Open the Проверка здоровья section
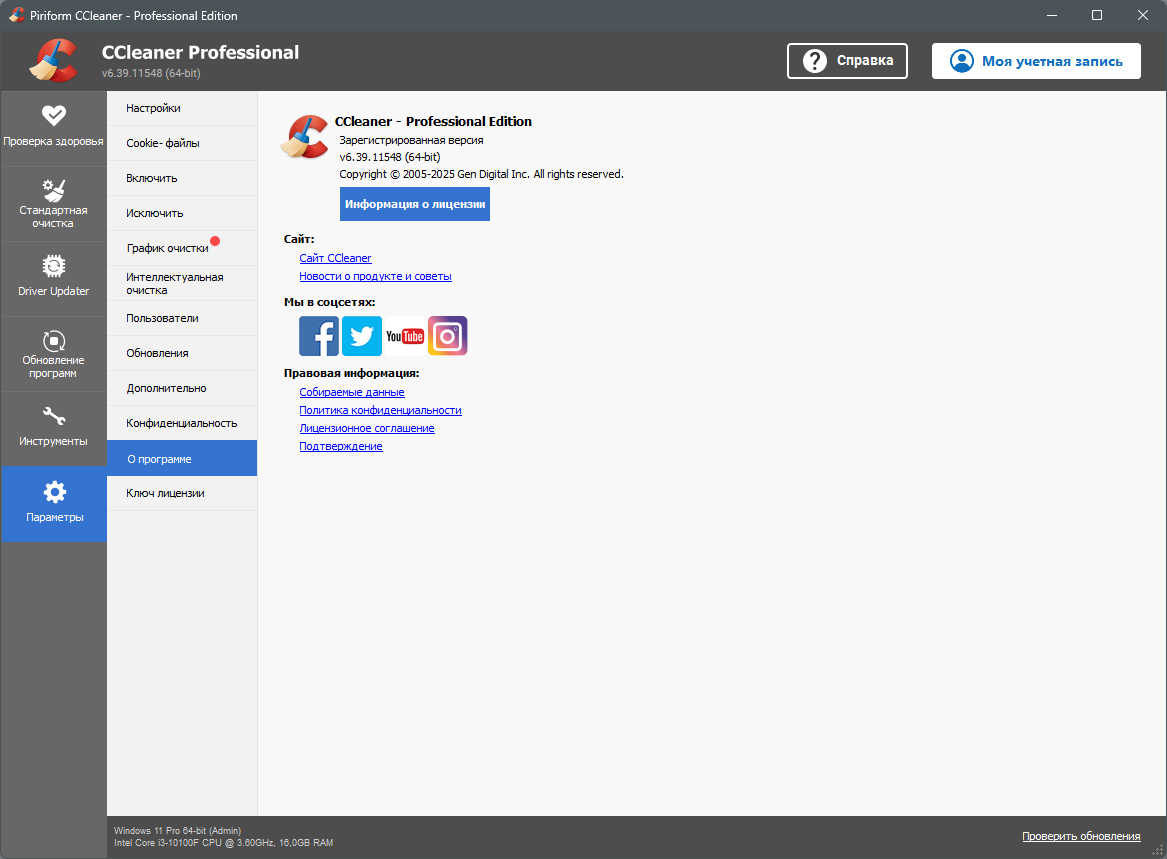 click(54, 128)
